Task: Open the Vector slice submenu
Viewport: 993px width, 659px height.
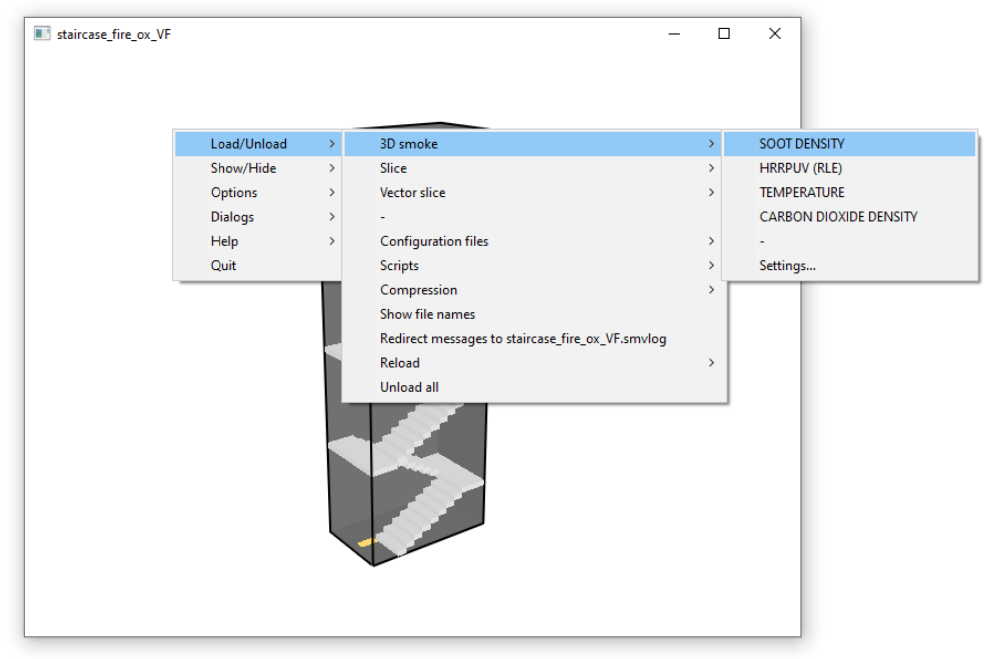Action: click(534, 192)
